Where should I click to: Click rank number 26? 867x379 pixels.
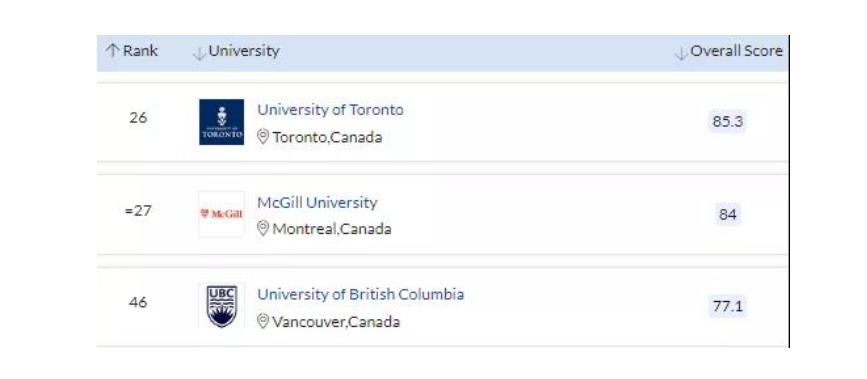coord(138,118)
